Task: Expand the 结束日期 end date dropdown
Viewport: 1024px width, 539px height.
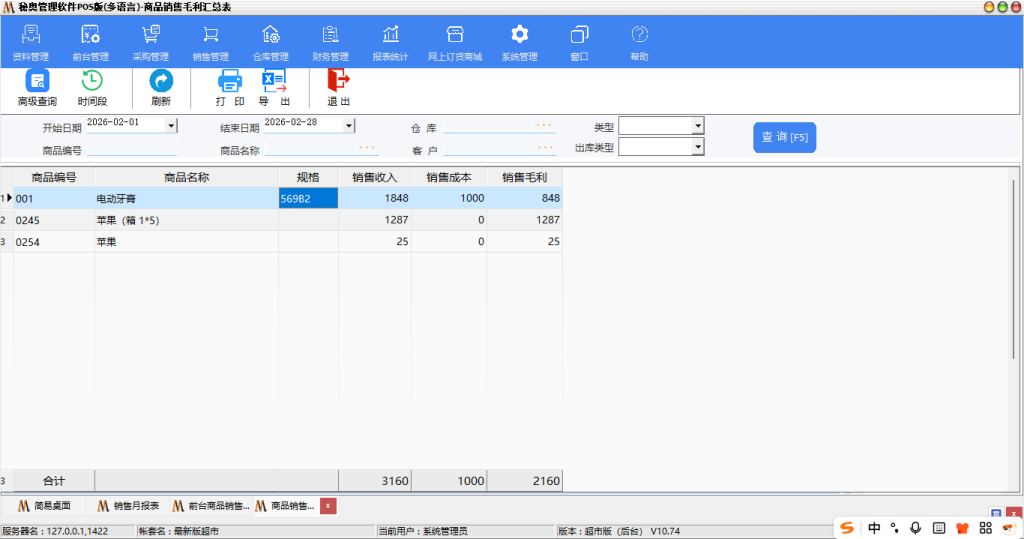Action: pyautogui.click(x=349, y=125)
